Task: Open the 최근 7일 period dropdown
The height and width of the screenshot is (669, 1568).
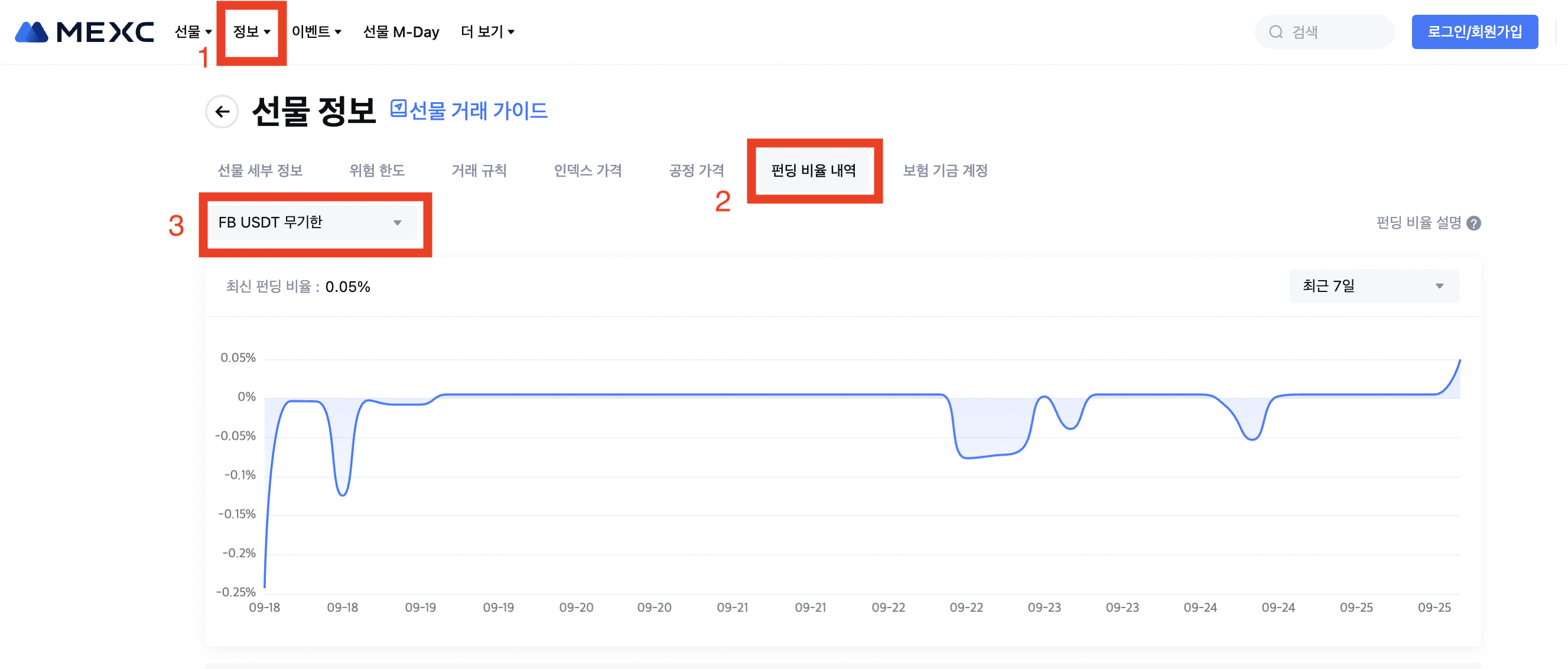Action: coord(1373,286)
